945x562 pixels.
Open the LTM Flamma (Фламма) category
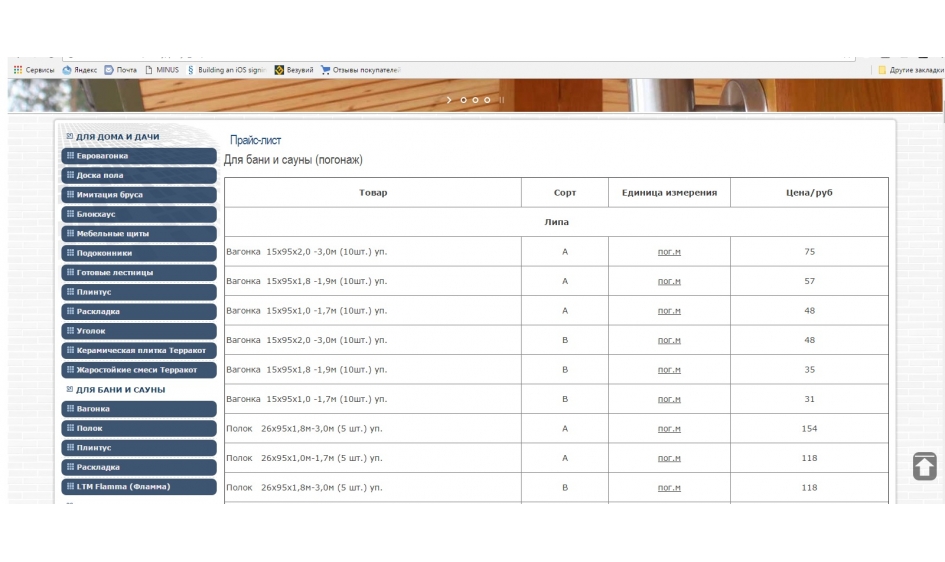[139, 487]
